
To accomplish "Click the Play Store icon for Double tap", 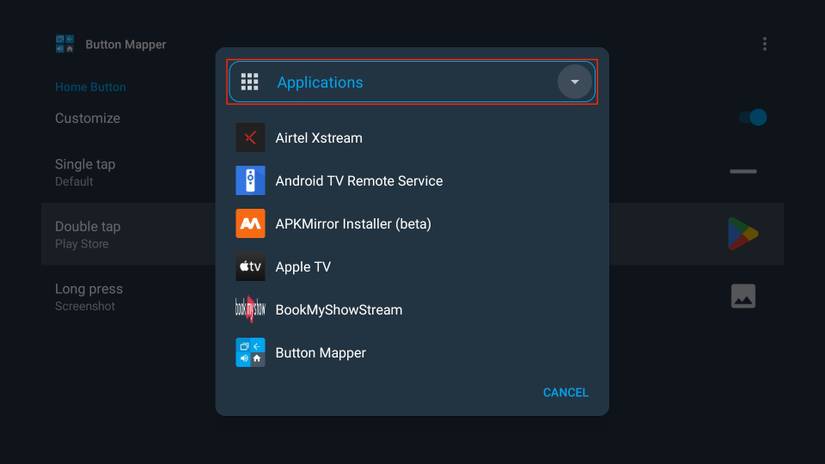I will 743,234.
